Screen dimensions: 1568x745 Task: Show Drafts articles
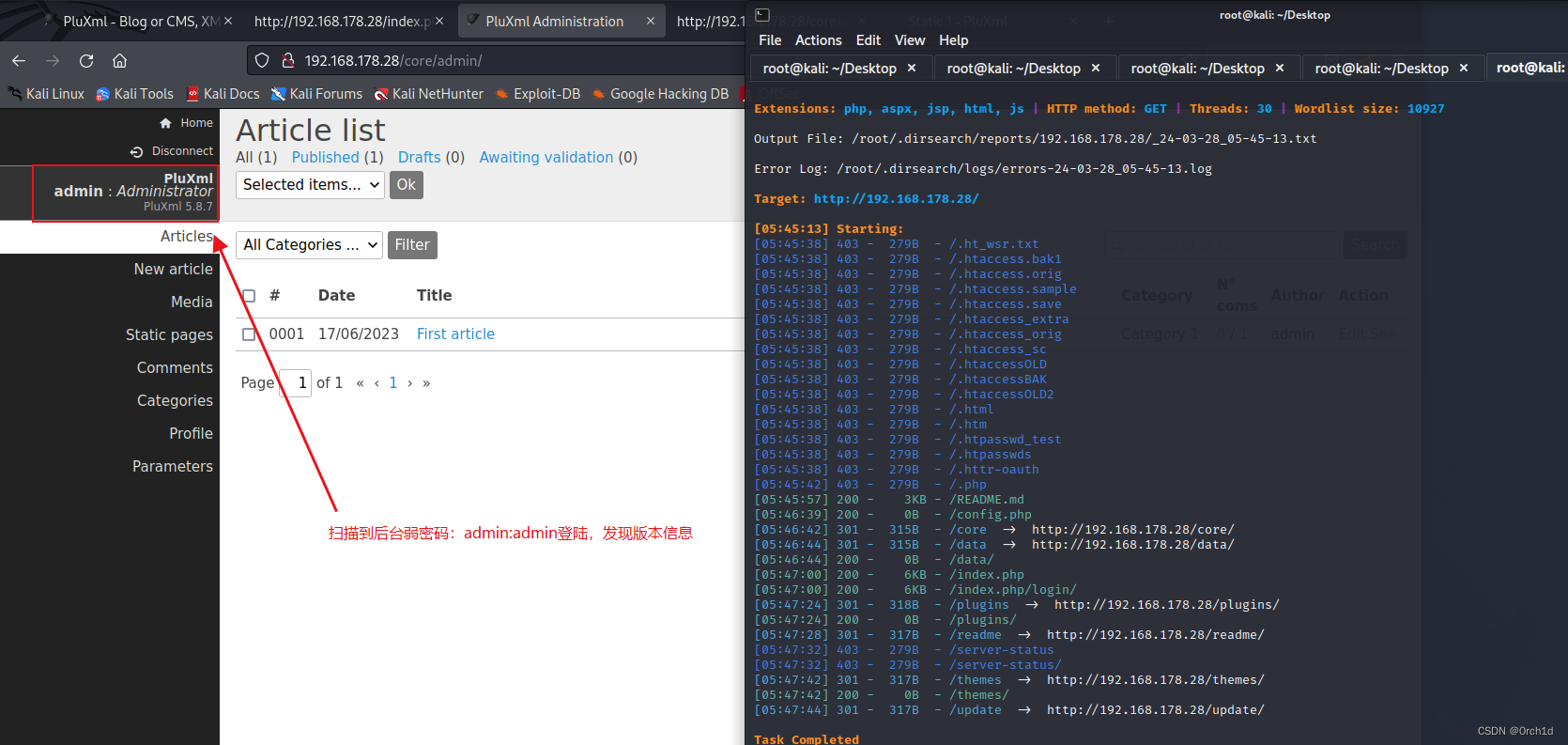click(x=419, y=158)
